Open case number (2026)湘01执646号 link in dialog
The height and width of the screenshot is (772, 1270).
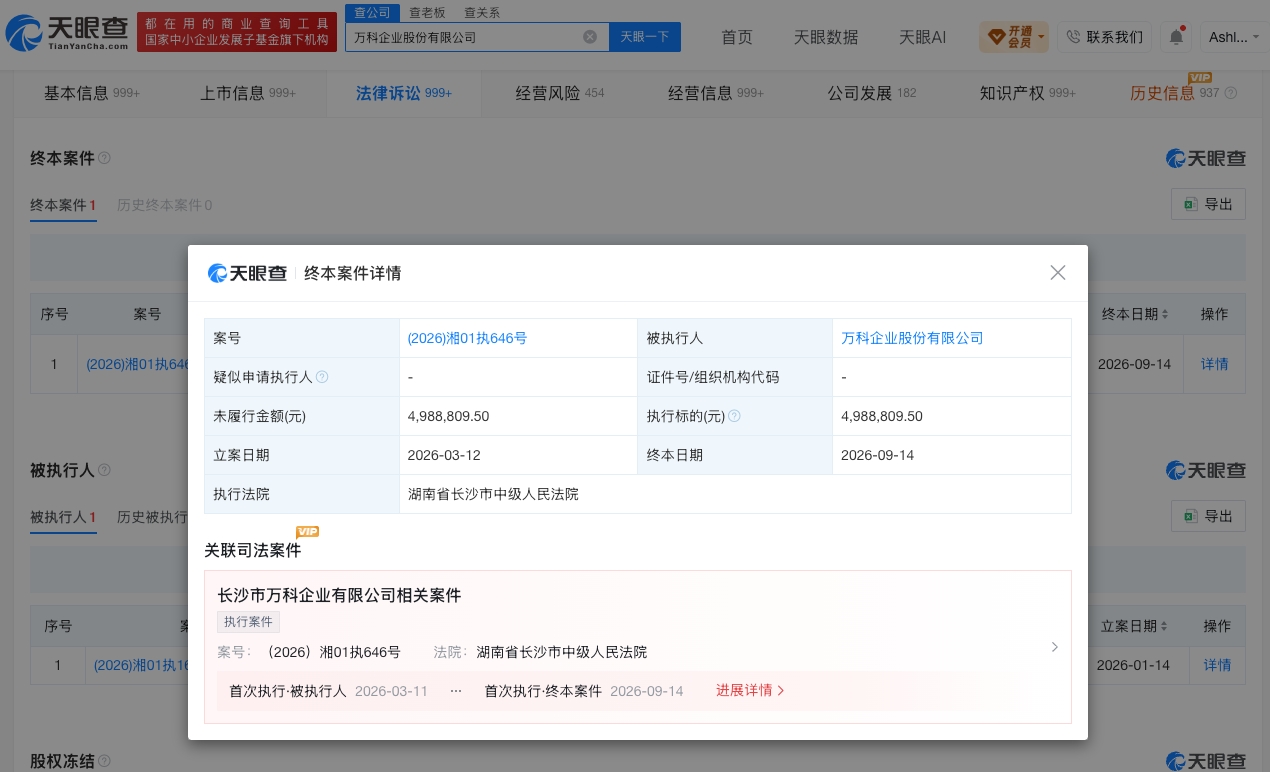click(467, 338)
